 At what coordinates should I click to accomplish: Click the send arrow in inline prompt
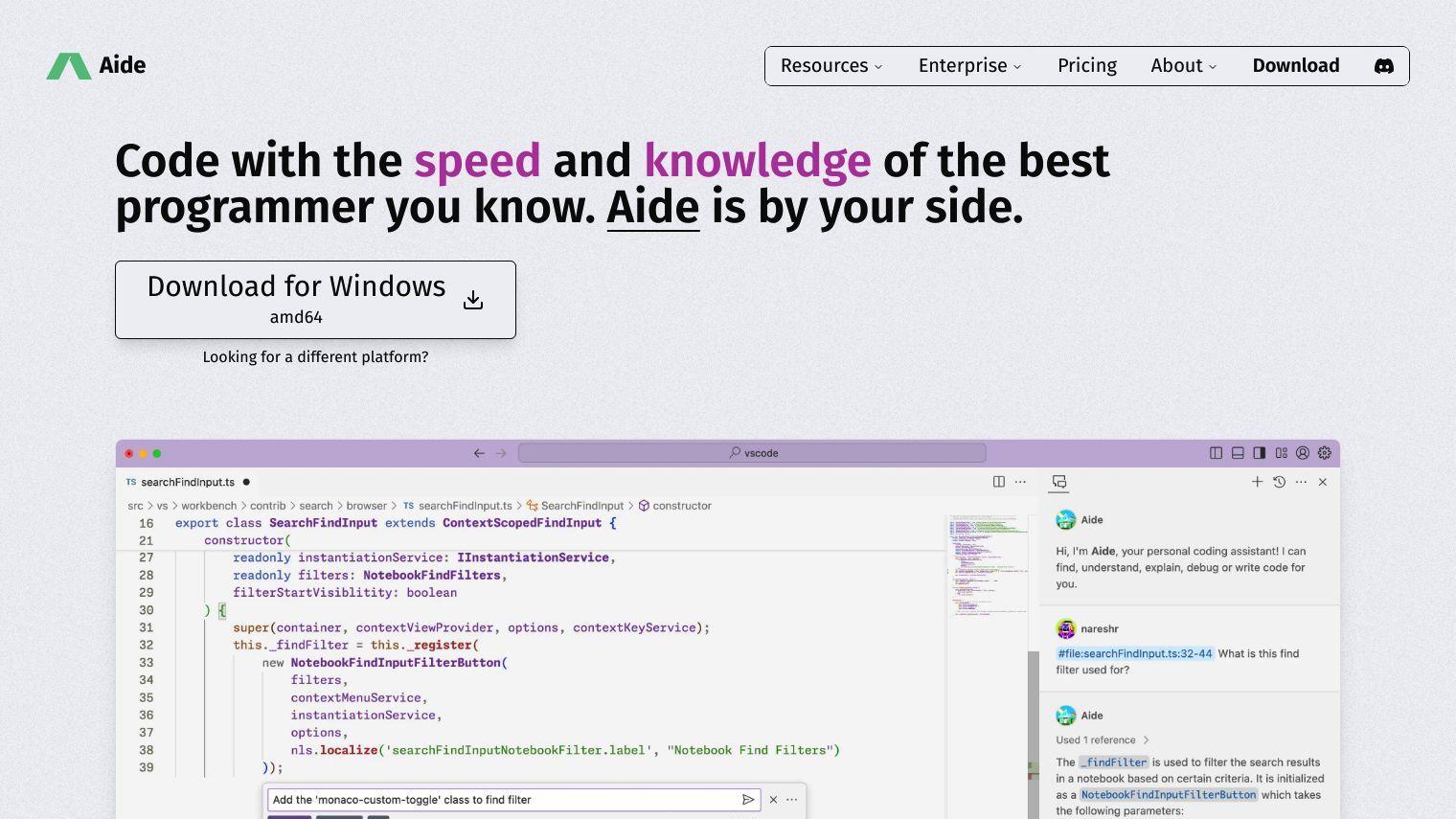(x=748, y=800)
